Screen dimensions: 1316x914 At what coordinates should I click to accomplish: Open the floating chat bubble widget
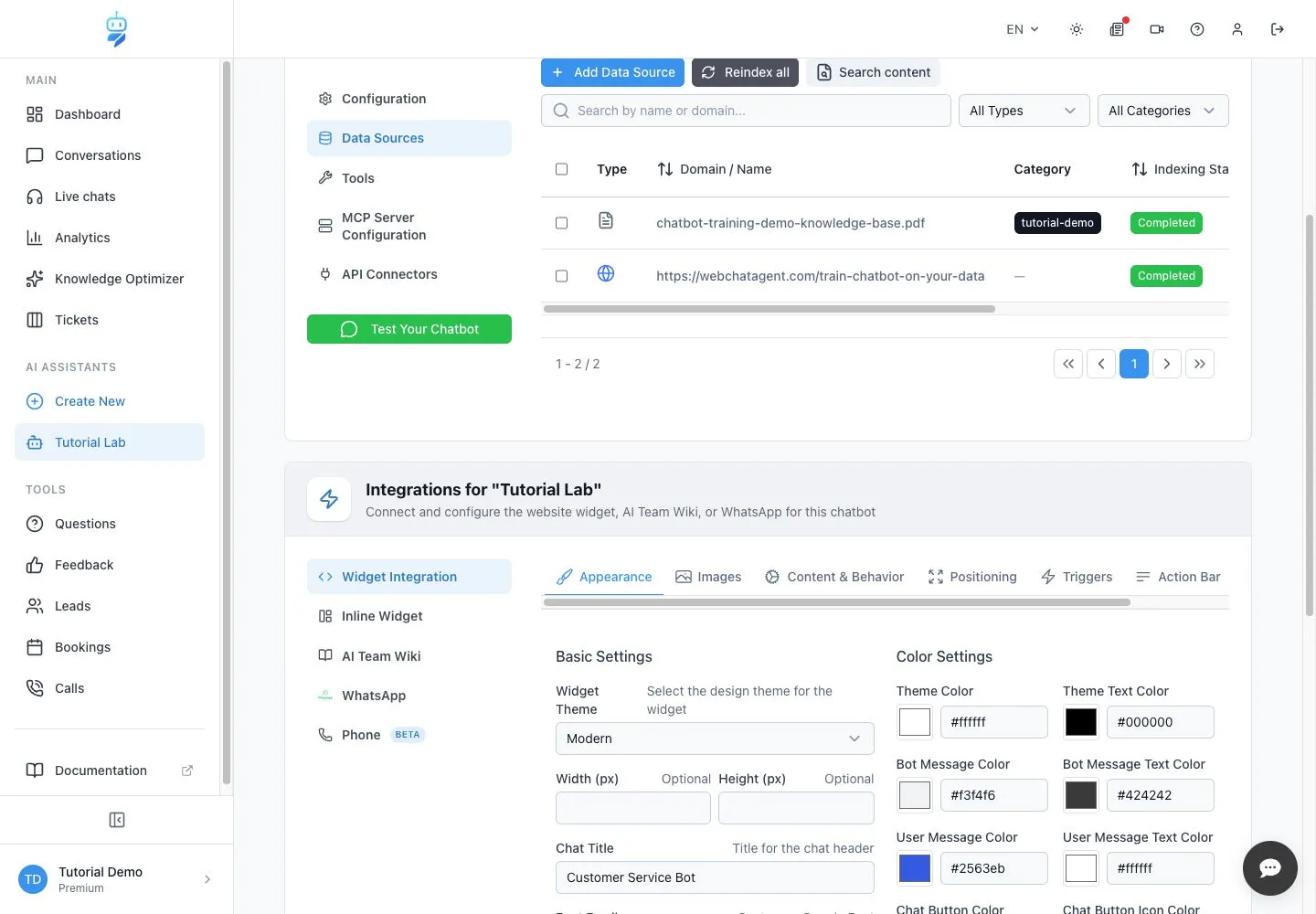[x=1270, y=868]
